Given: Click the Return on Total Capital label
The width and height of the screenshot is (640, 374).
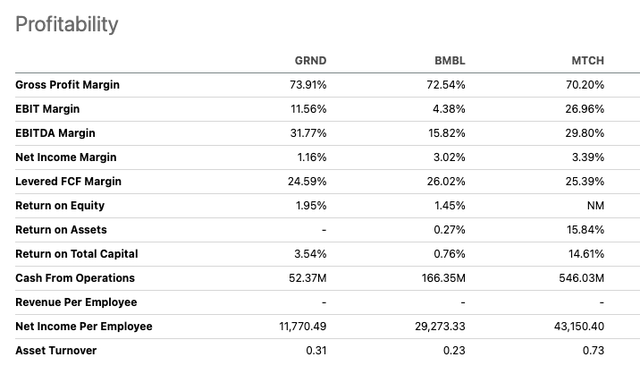Looking at the screenshot, I should pos(76,254).
